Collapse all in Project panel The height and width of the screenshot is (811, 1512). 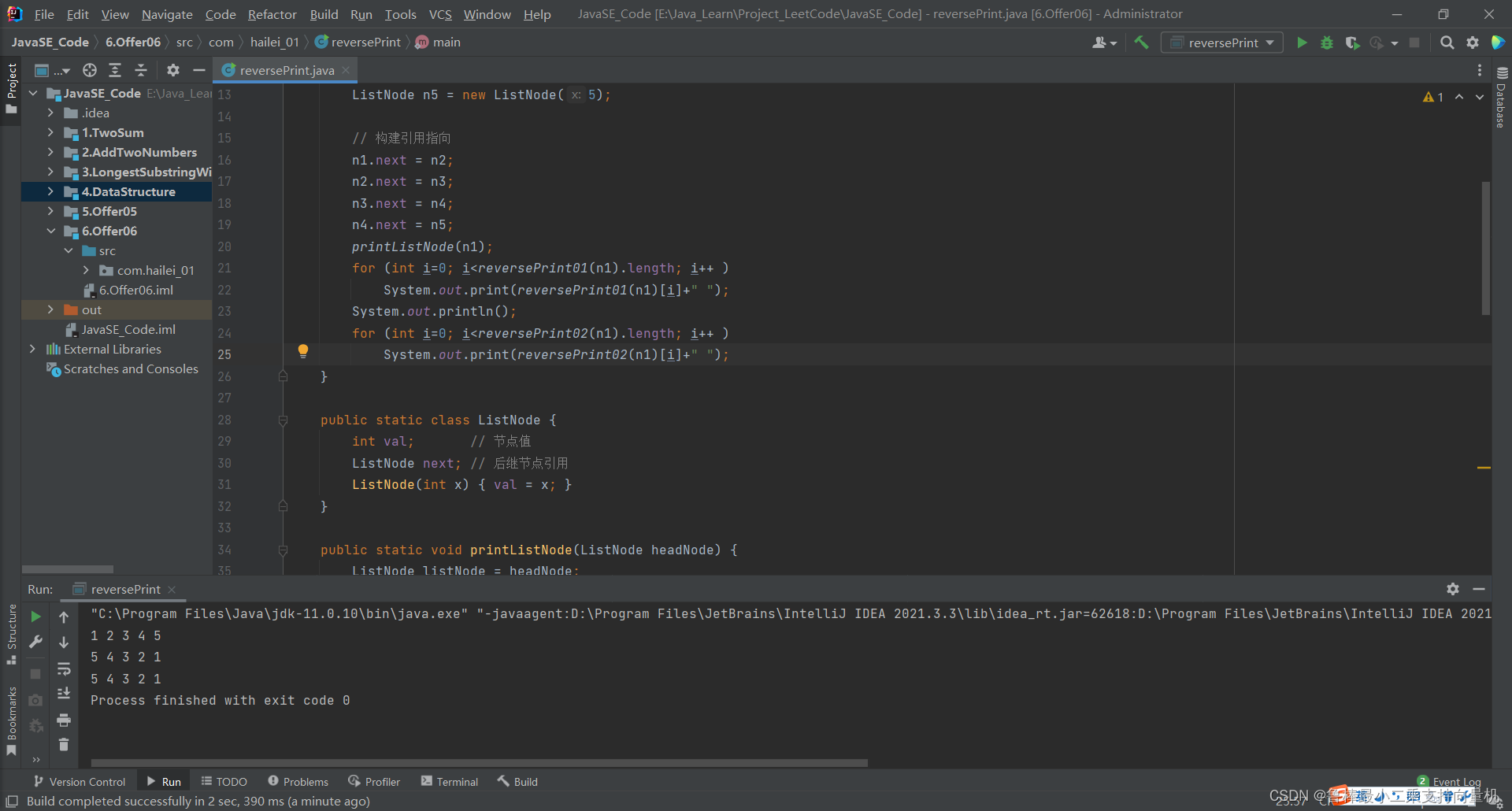click(x=141, y=70)
